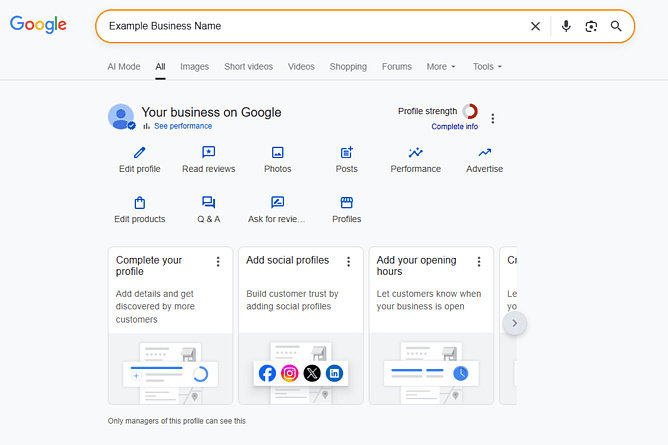Open the Posts icon
Viewport: 668px width, 445px height.
pyautogui.click(x=347, y=153)
